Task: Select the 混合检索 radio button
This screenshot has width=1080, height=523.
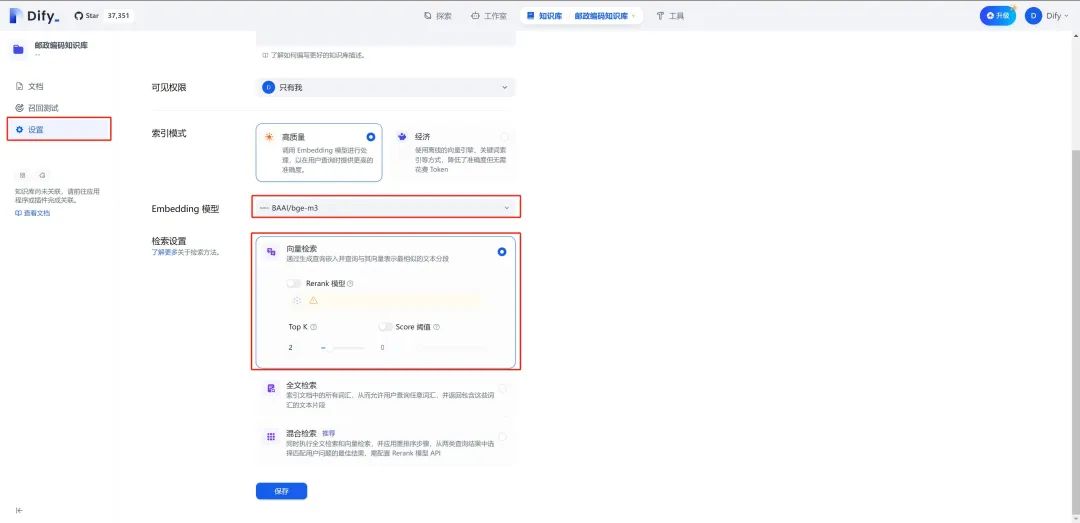Action: (x=502, y=437)
